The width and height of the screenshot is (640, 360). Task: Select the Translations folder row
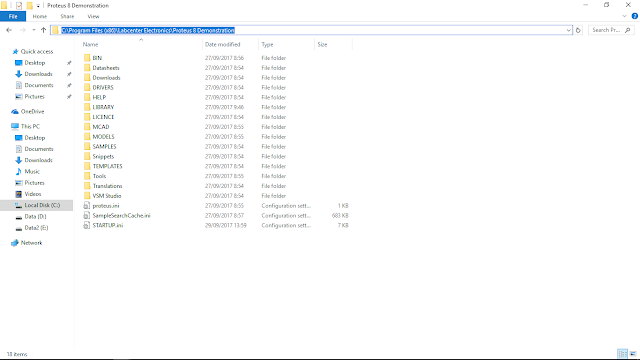[216, 186]
